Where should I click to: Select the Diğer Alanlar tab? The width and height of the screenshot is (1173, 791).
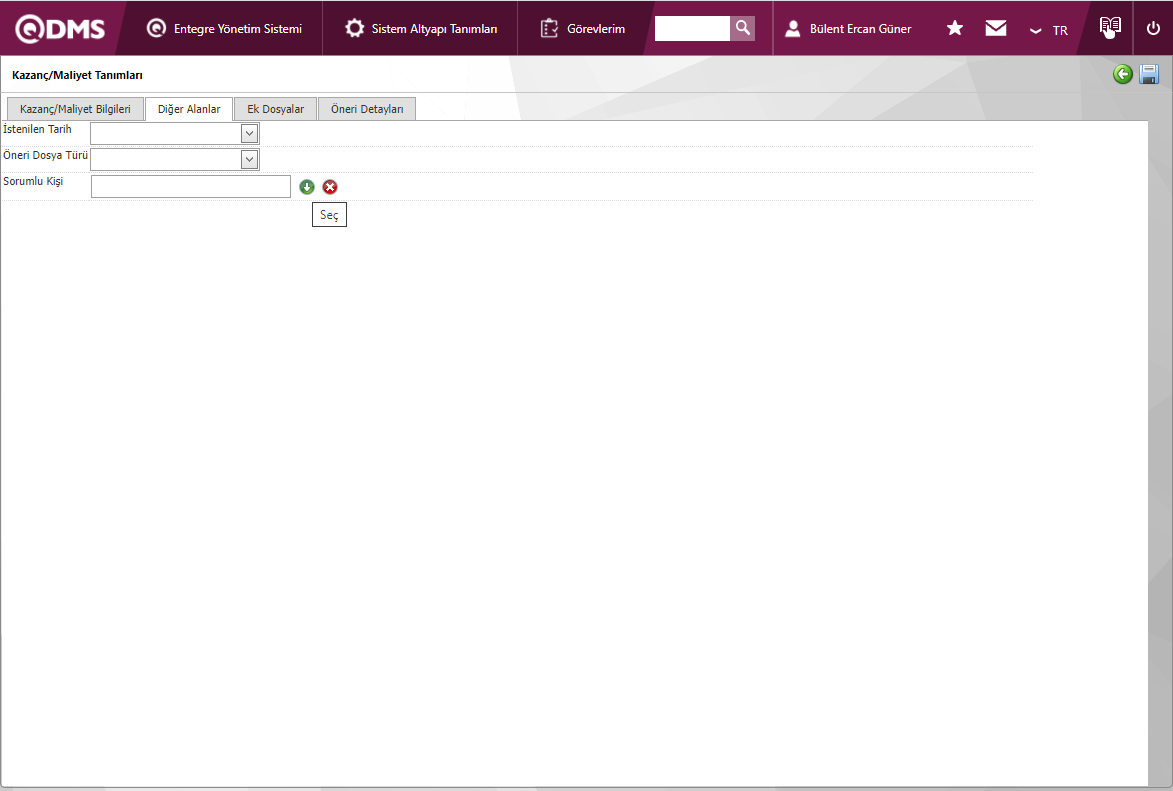[189, 109]
